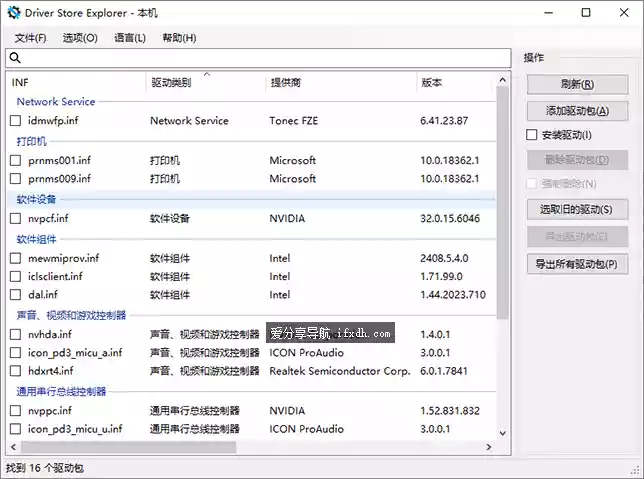
Task: Collapse the 打印机 group header
Action: (32, 141)
